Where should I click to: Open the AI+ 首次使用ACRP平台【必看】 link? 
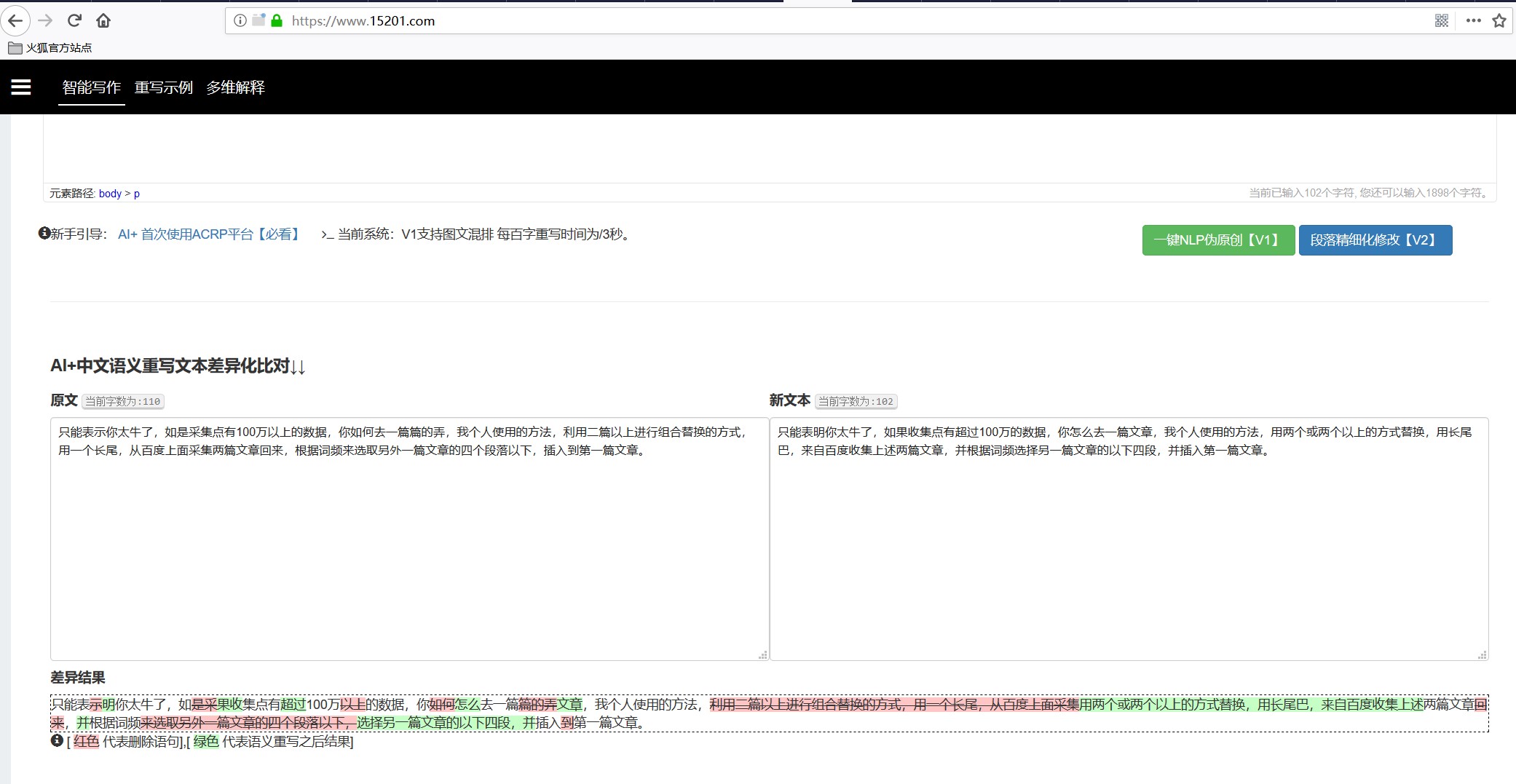click(x=209, y=234)
